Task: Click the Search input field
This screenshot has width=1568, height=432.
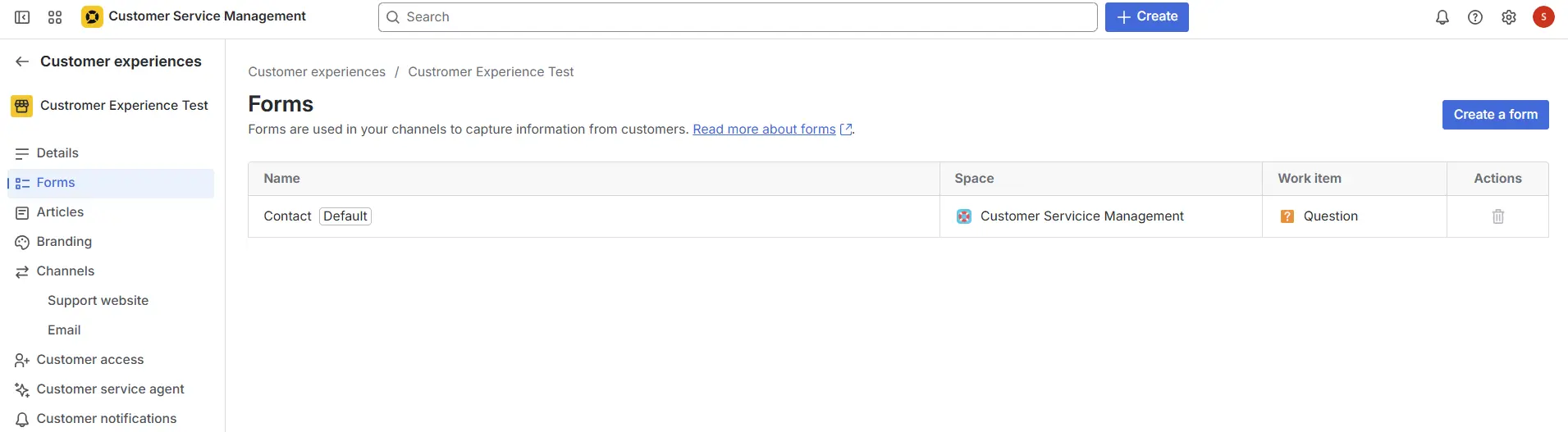Action: click(x=738, y=17)
